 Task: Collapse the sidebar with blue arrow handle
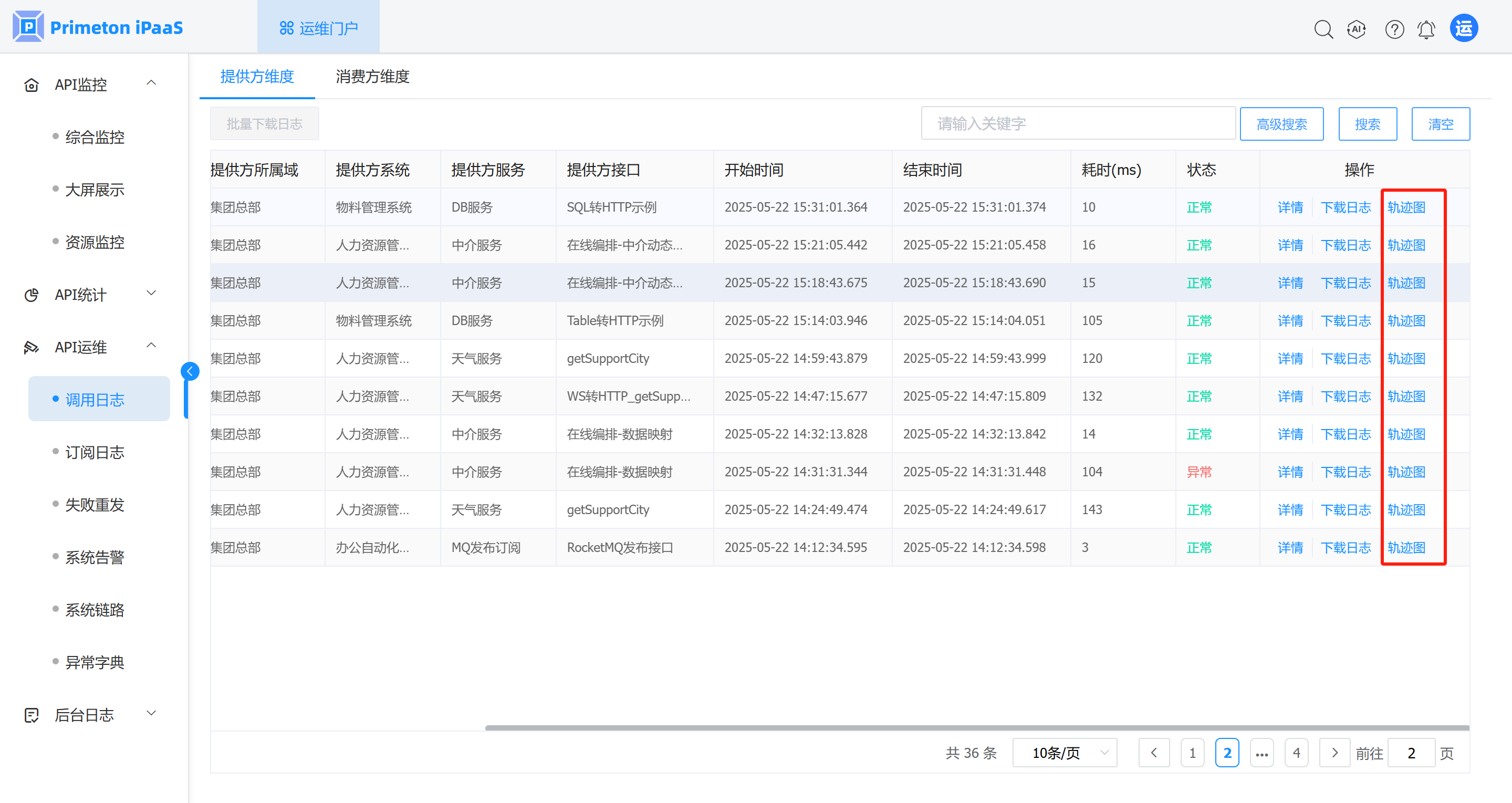(x=190, y=371)
